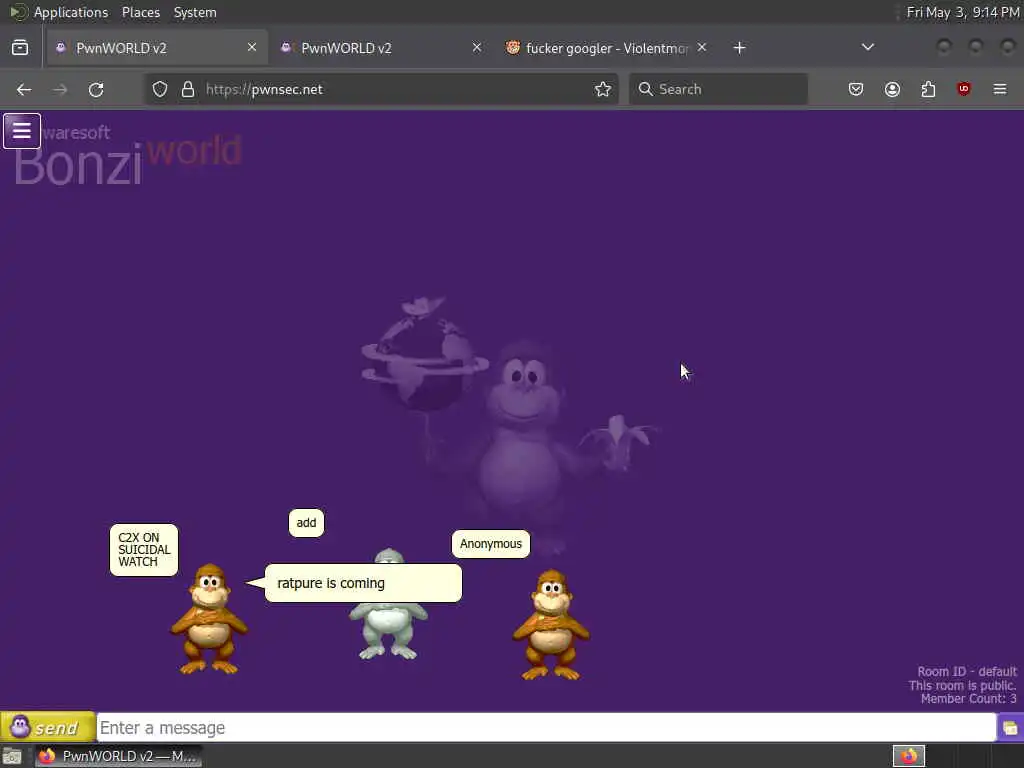This screenshot has height=768, width=1024.
Task: Click the This room is public text
Action: click(x=963, y=685)
